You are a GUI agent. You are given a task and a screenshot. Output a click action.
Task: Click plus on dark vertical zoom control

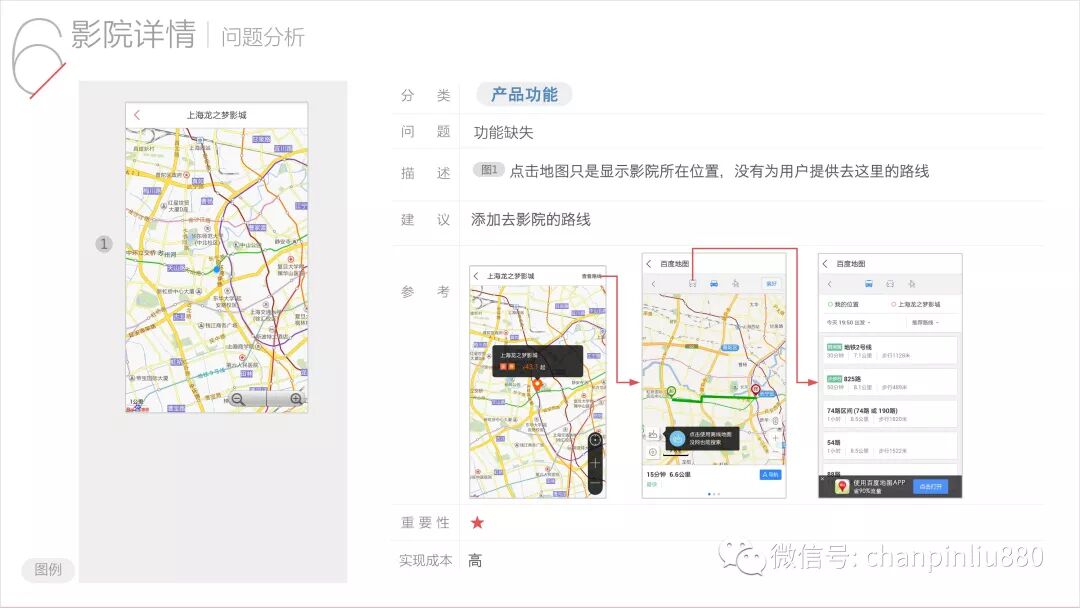596,463
